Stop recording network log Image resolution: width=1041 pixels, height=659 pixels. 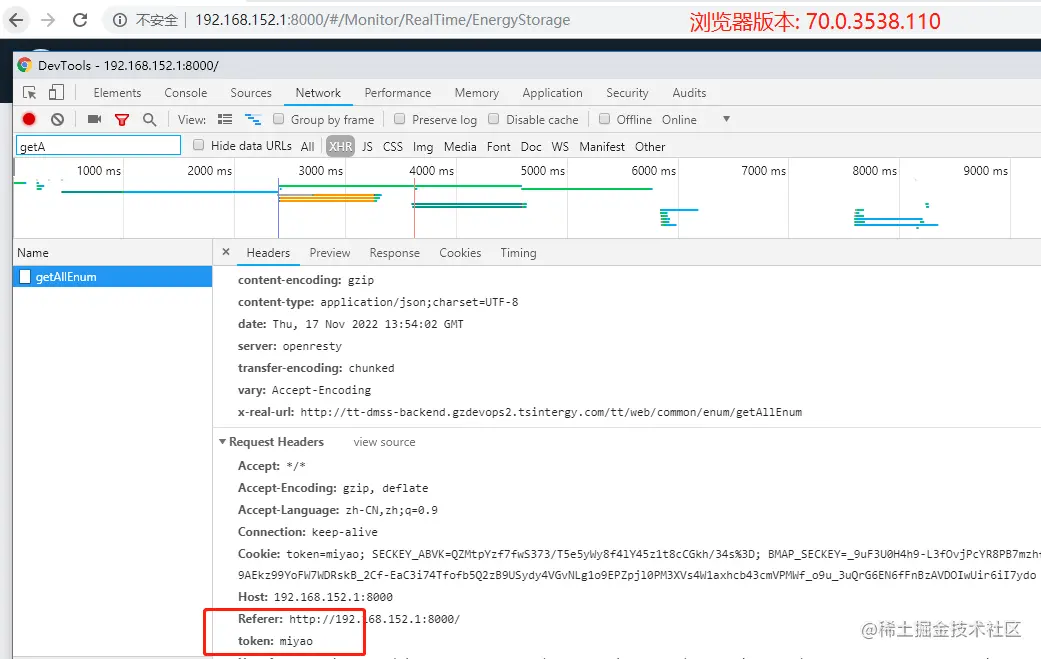(x=29, y=119)
